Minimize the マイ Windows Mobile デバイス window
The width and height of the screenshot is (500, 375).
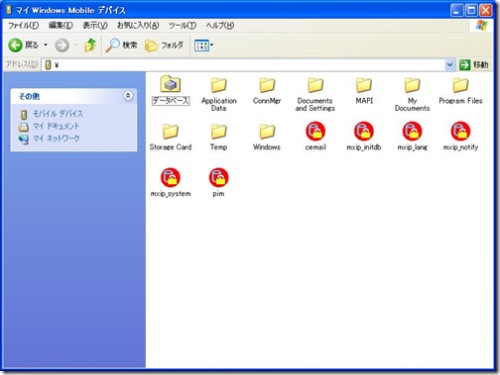point(456,10)
